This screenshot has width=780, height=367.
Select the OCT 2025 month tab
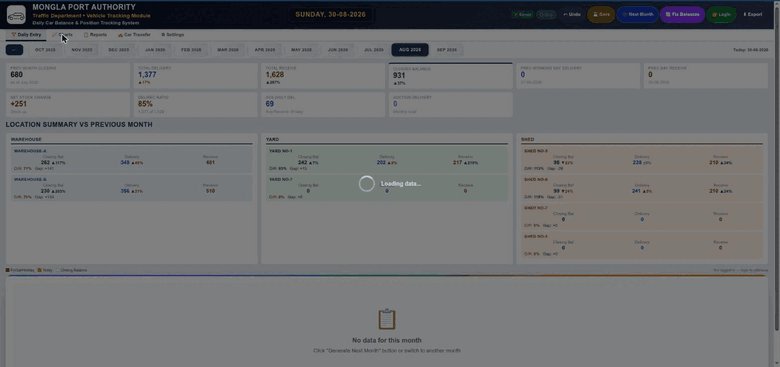pos(45,50)
